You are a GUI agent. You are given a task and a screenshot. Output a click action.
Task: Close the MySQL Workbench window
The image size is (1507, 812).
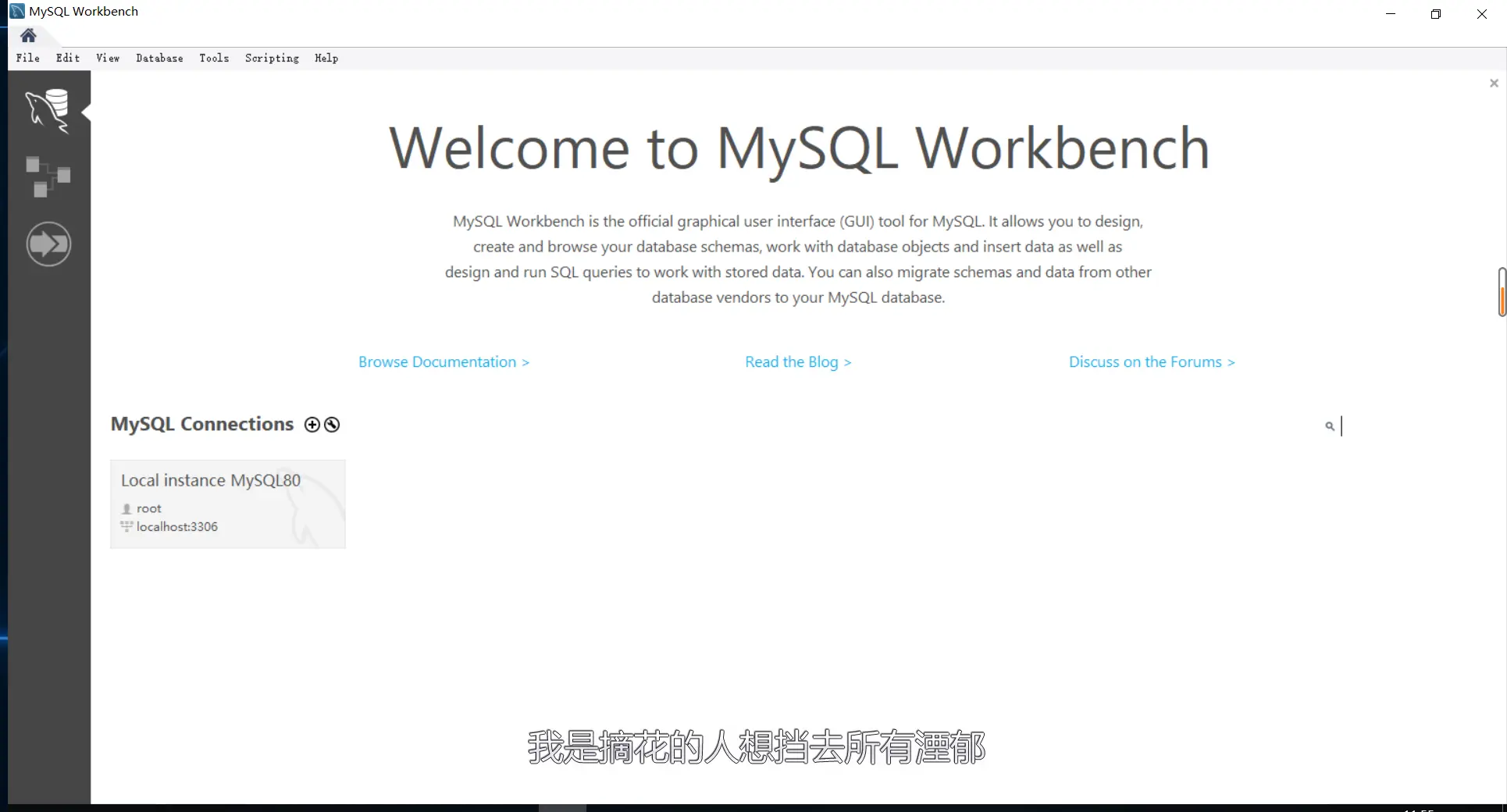point(1482,13)
